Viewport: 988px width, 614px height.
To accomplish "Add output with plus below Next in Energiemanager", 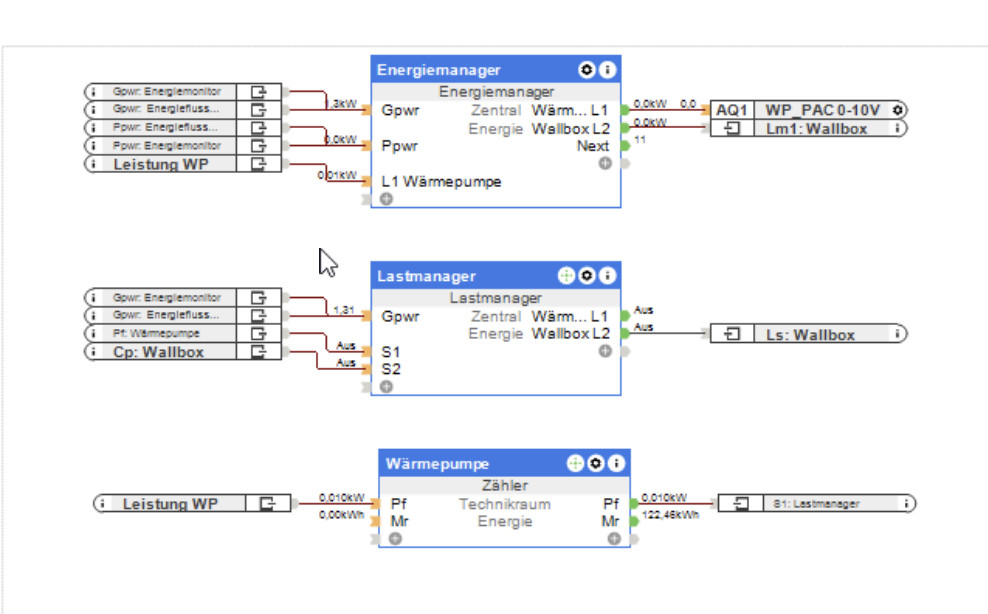I will click(x=605, y=163).
